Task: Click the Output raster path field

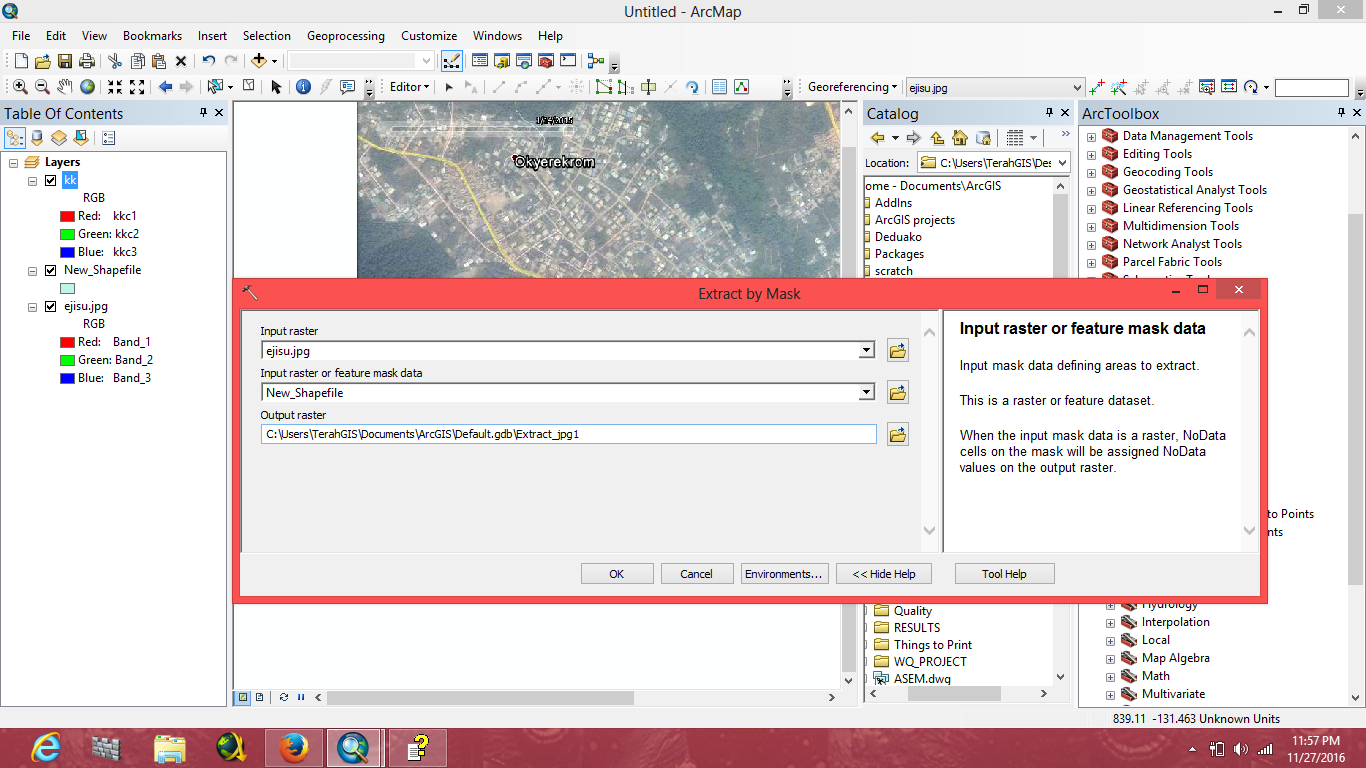Action: [x=569, y=434]
